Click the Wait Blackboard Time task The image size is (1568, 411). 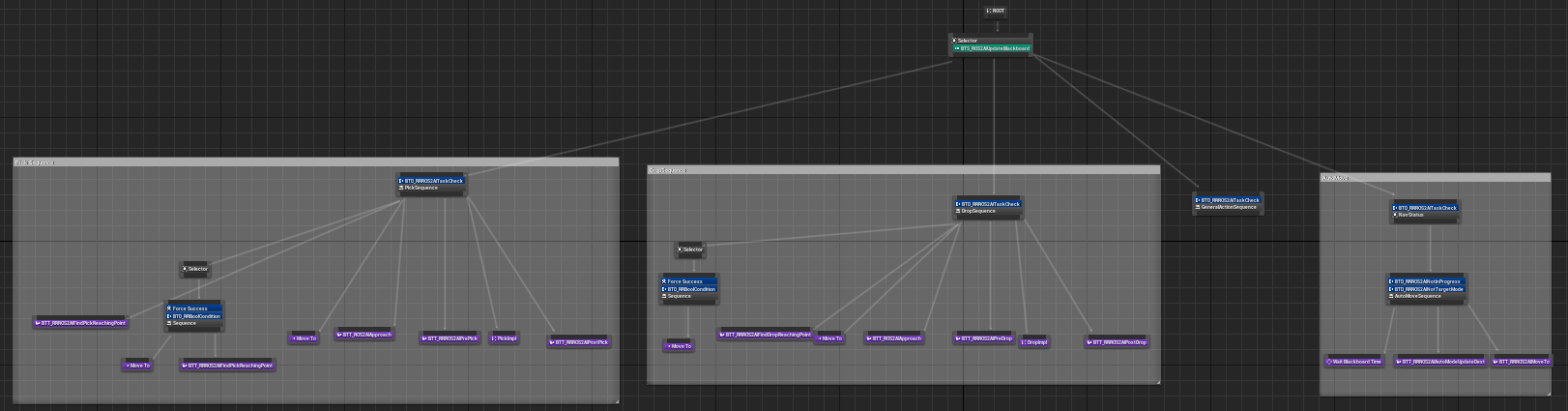(1354, 362)
